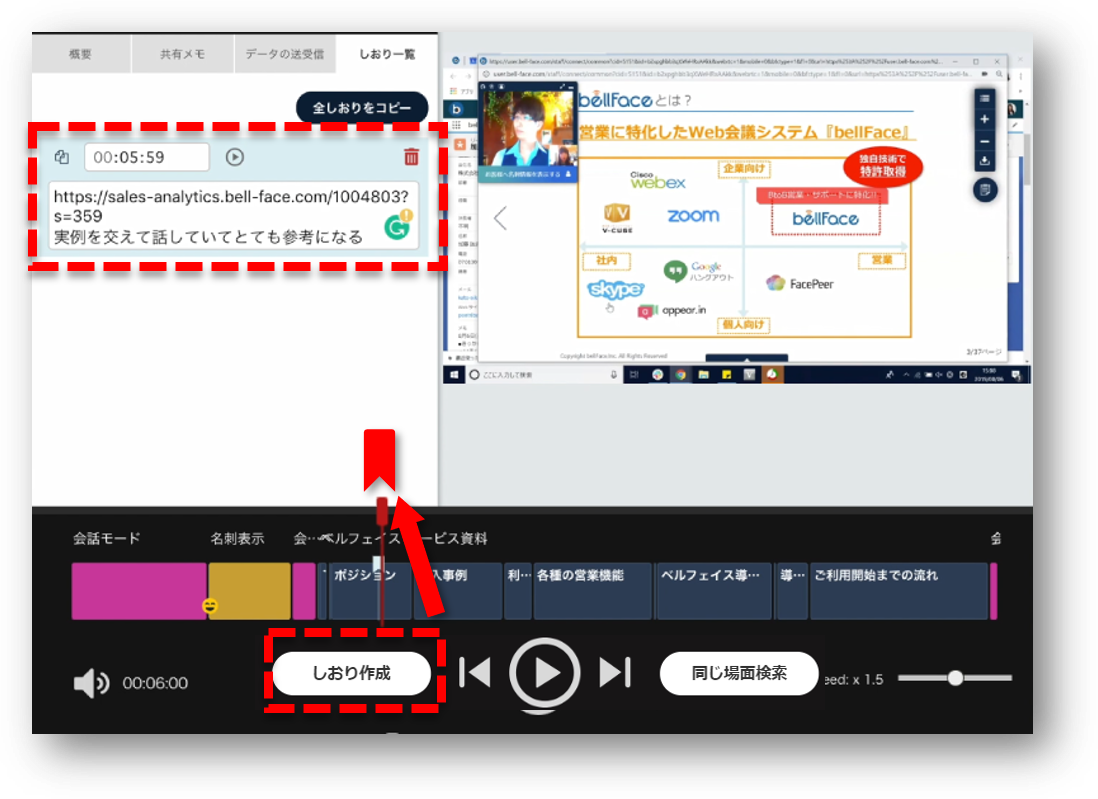The height and width of the screenshot is (799, 1098).
Task: Click the 名刺表示 timeline label
Action: 237,539
